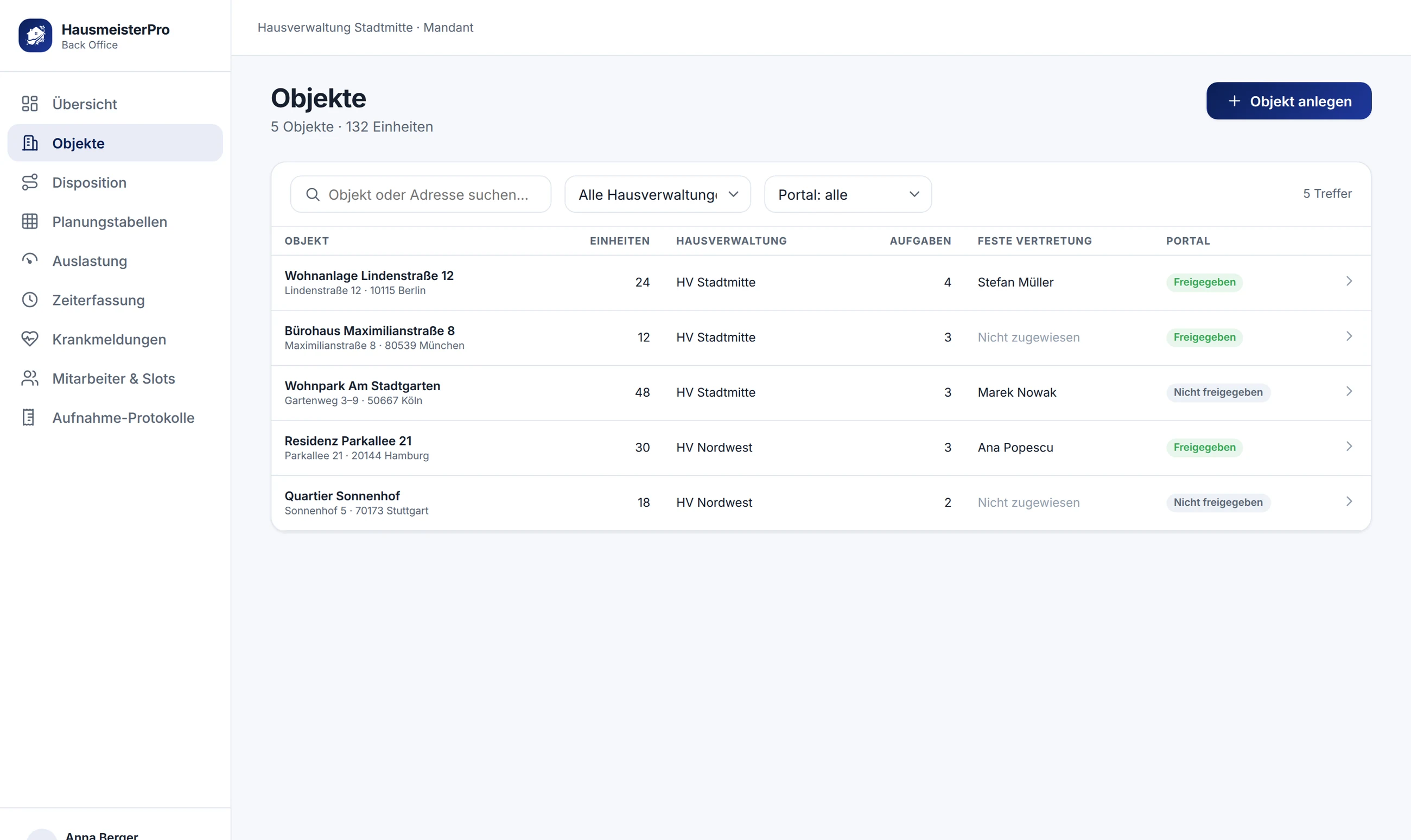This screenshot has height=840, width=1411.
Task: Switch to Disposition in the sidebar
Action: point(115,182)
